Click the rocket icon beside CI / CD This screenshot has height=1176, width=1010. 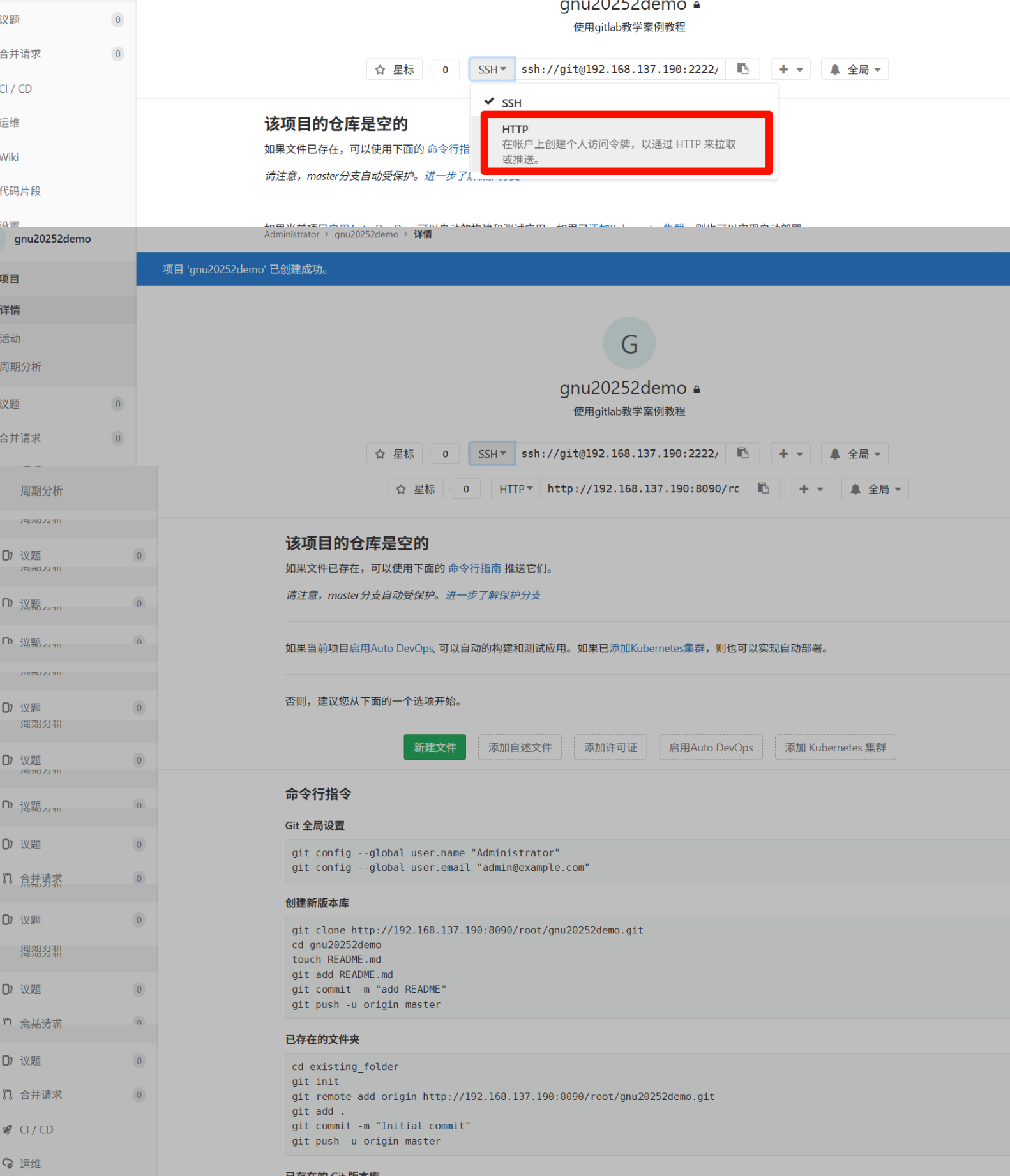point(7,1129)
